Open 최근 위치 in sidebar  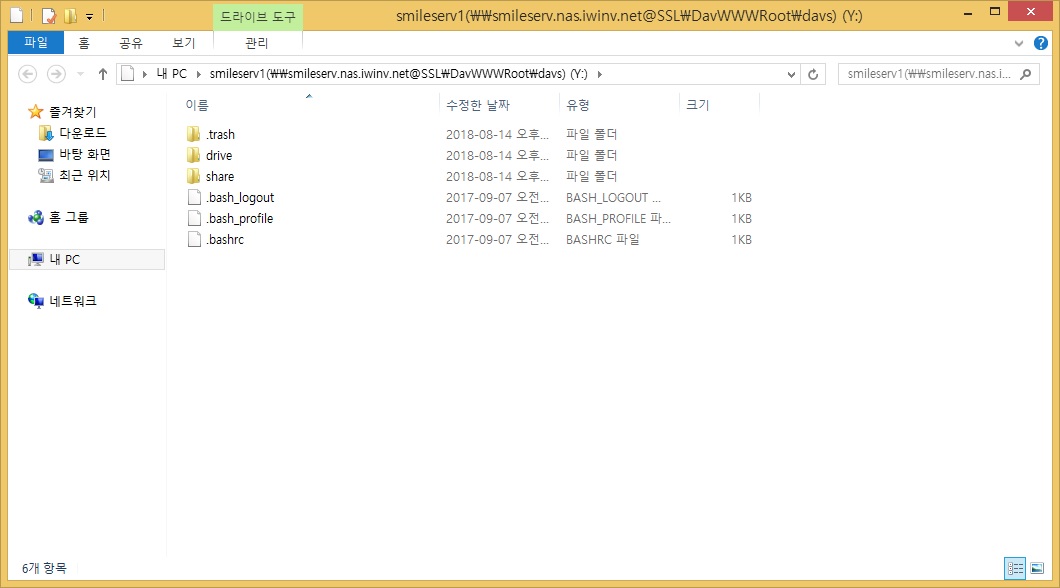tap(85, 175)
